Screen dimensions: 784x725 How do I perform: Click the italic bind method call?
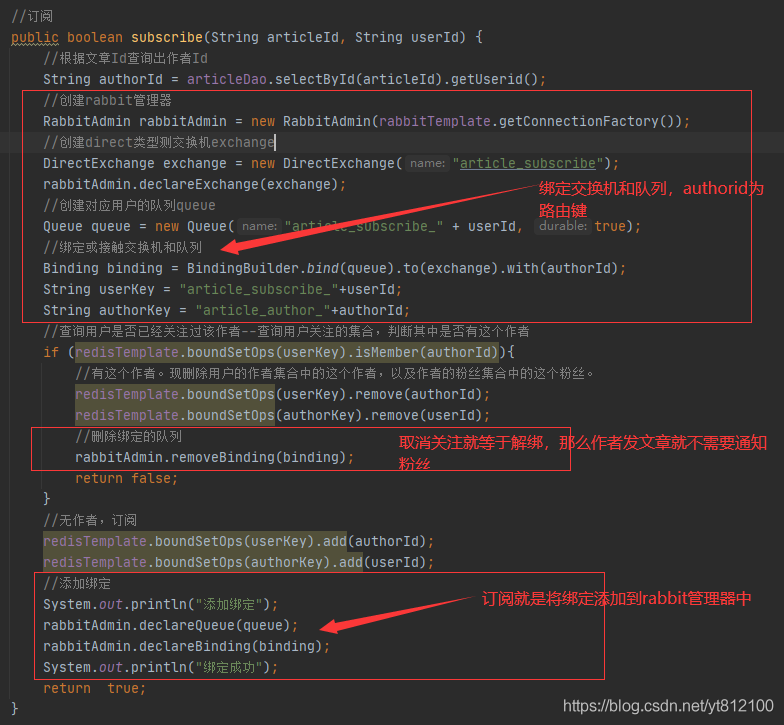(x=323, y=268)
